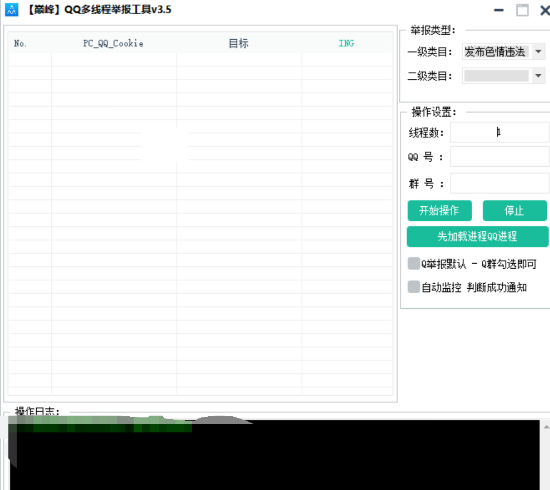Click the log scrollbar up arrow
The width and height of the screenshot is (550, 490).
click(546, 427)
